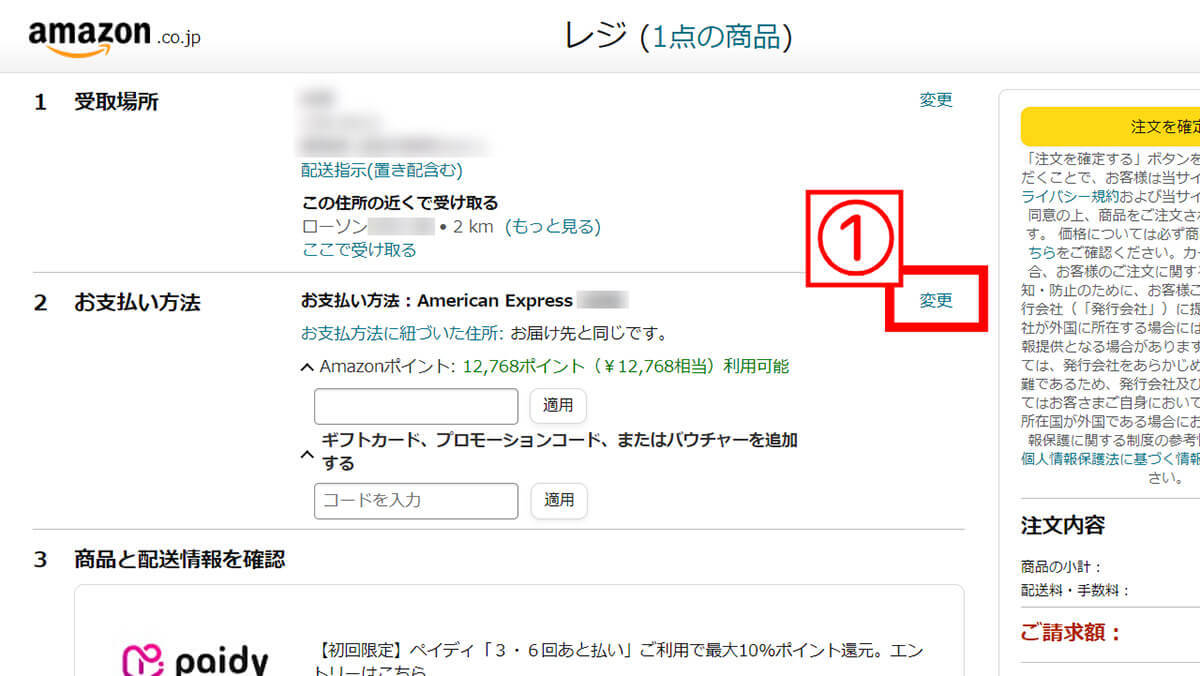Open 配送指示(置き配含む) link
The width and height of the screenshot is (1200, 676).
coord(382,170)
